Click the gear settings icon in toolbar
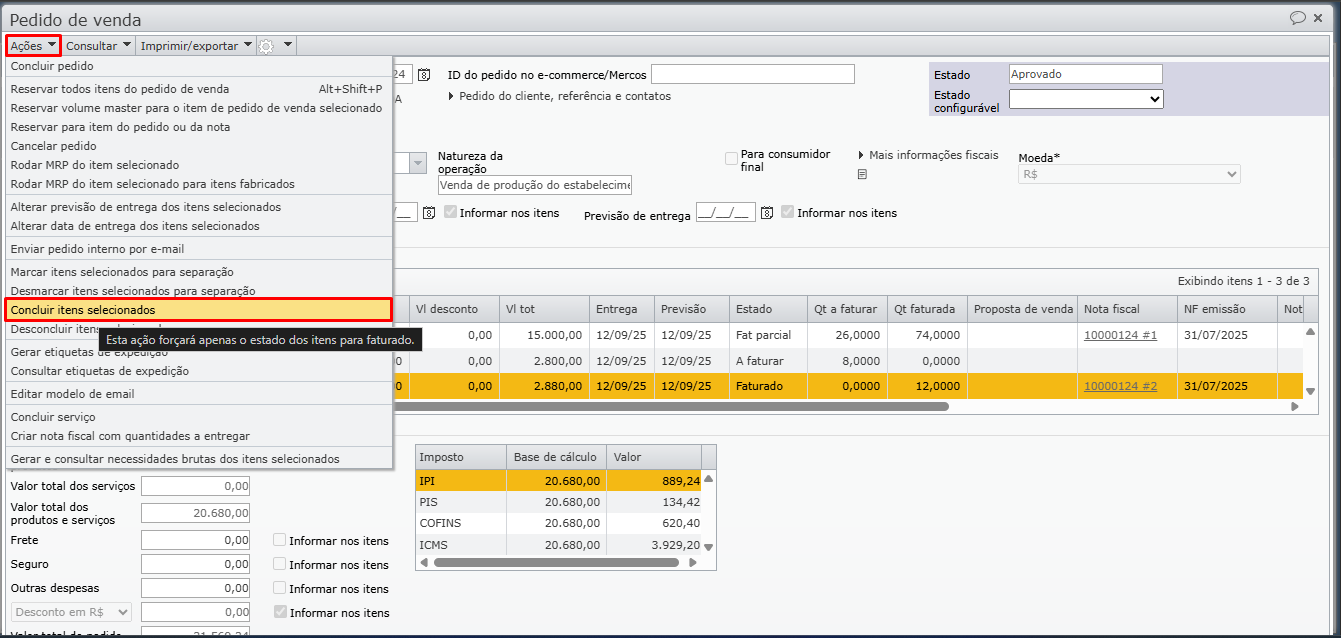 (265, 46)
